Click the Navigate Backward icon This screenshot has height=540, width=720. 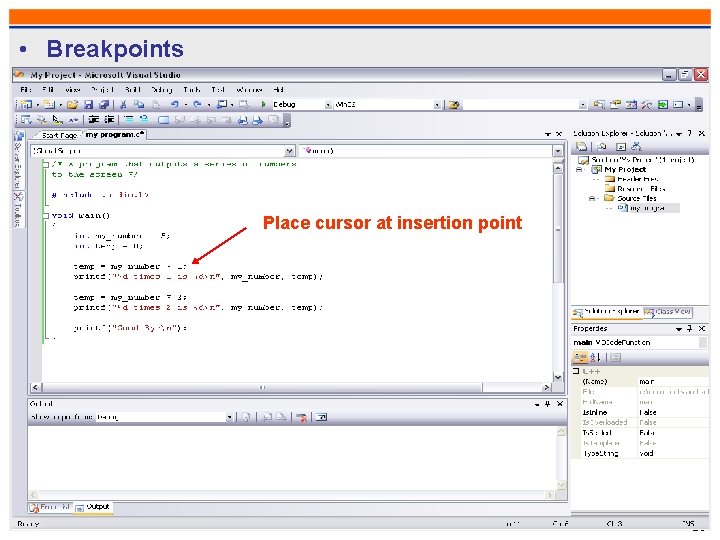[x=222, y=105]
